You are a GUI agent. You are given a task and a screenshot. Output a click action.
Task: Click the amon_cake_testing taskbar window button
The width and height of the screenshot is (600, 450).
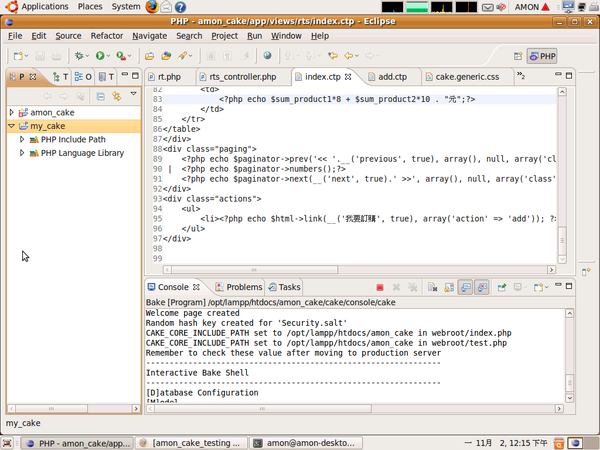pyautogui.click(x=190, y=442)
